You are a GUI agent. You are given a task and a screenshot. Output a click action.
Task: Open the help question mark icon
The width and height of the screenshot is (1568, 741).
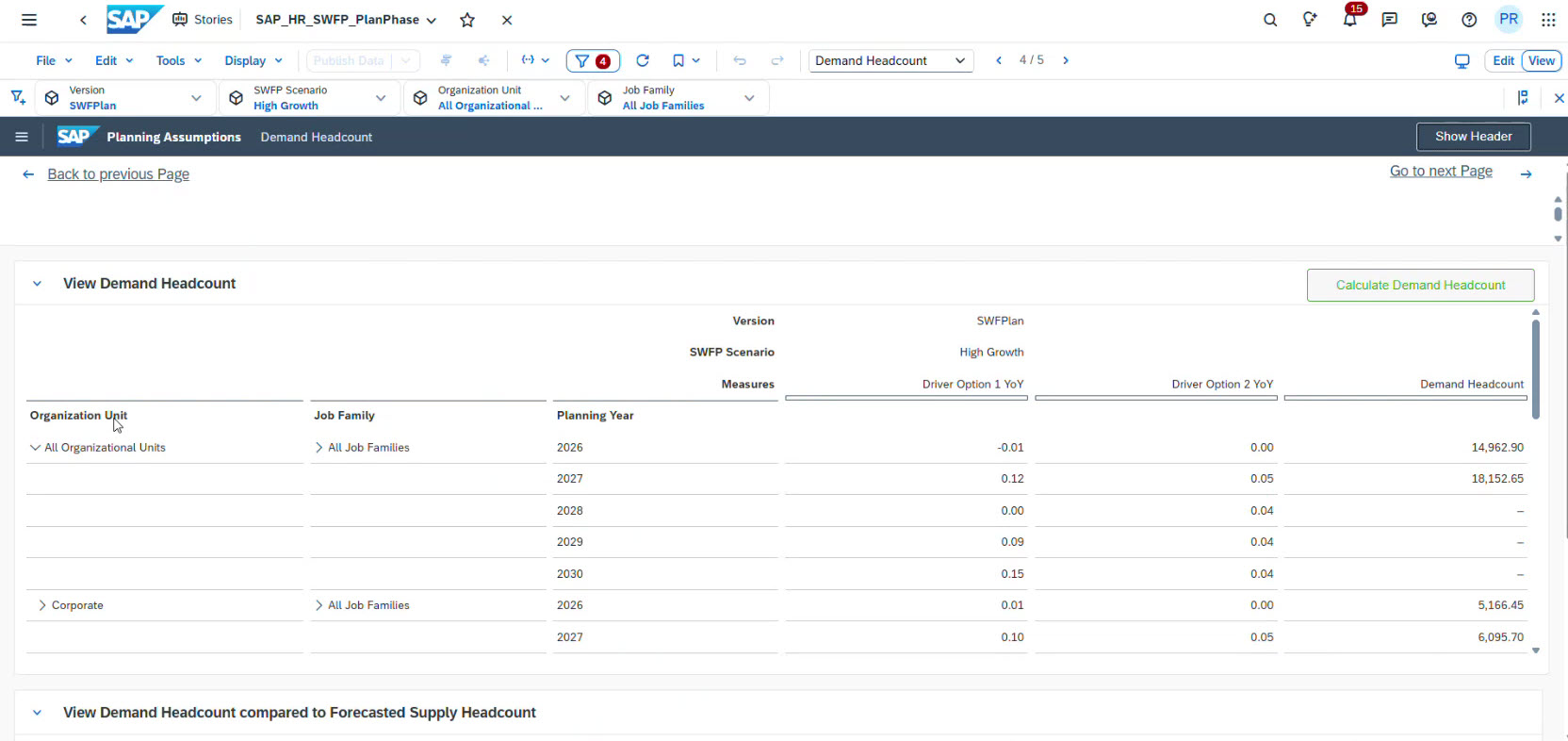pos(1468,20)
